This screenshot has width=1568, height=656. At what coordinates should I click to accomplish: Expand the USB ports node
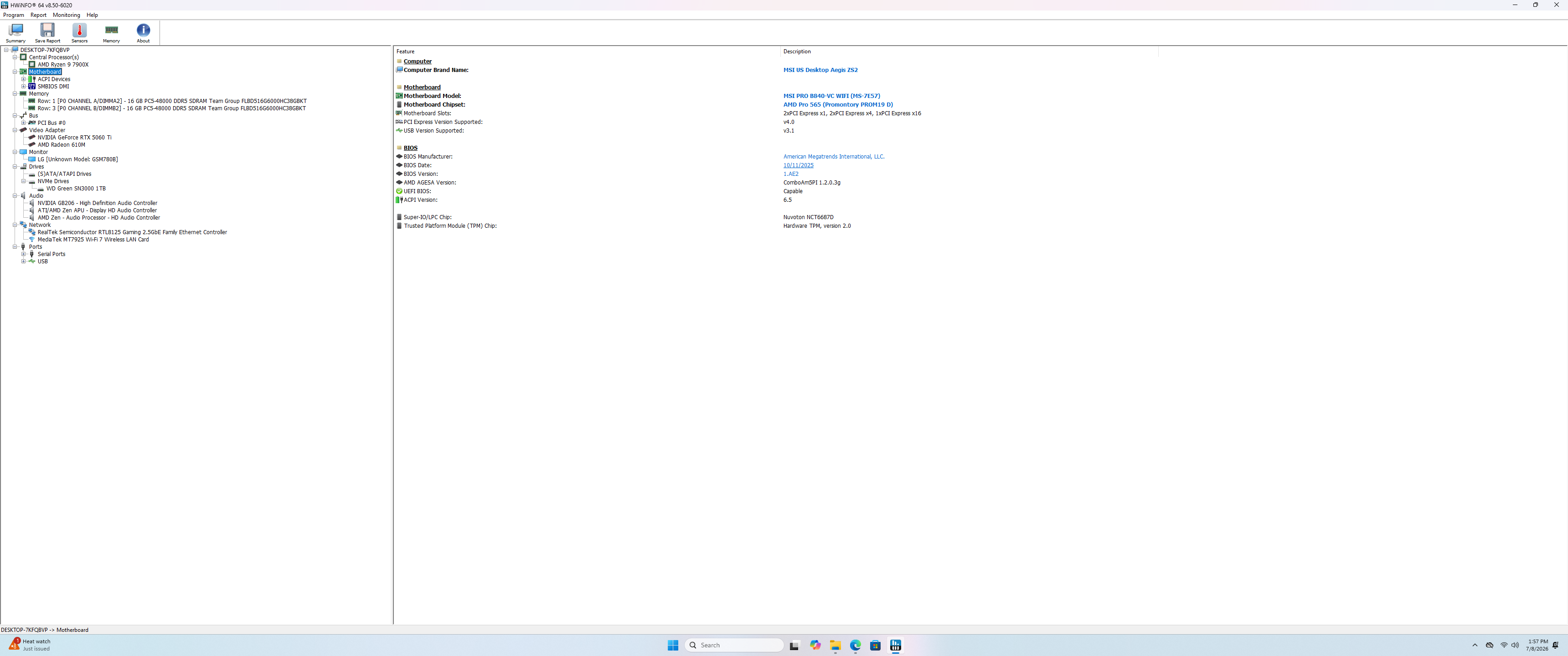[x=24, y=261]
